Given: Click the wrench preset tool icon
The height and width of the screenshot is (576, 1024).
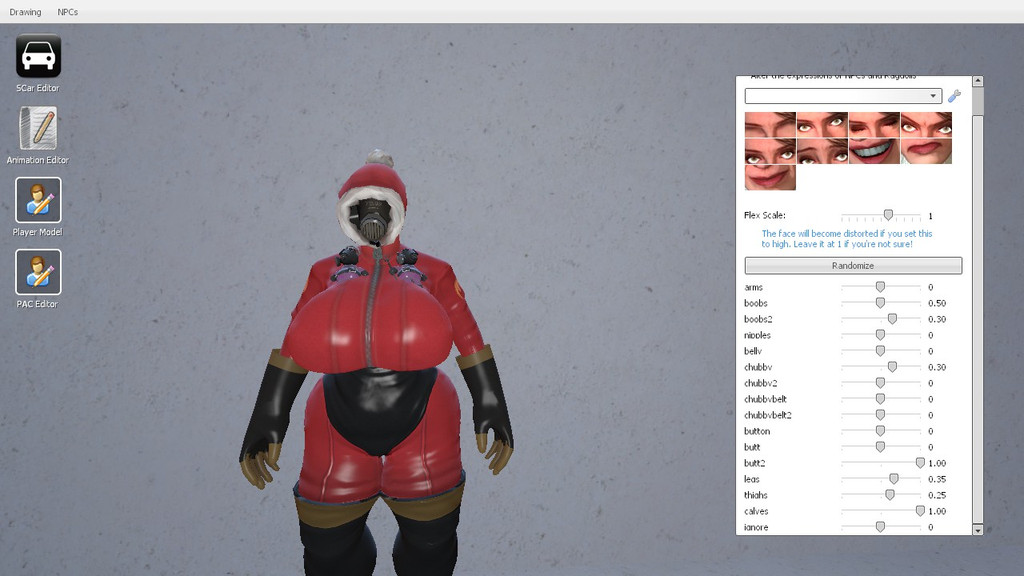Looking at the screenshot, I should coord(954,96).
